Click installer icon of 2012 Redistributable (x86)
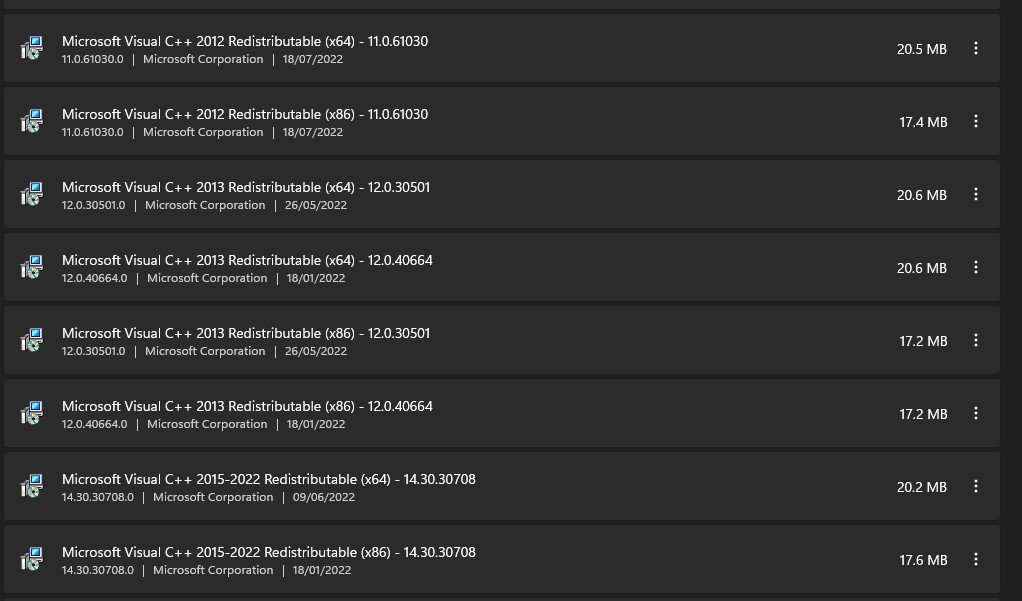 pos(31,121)
